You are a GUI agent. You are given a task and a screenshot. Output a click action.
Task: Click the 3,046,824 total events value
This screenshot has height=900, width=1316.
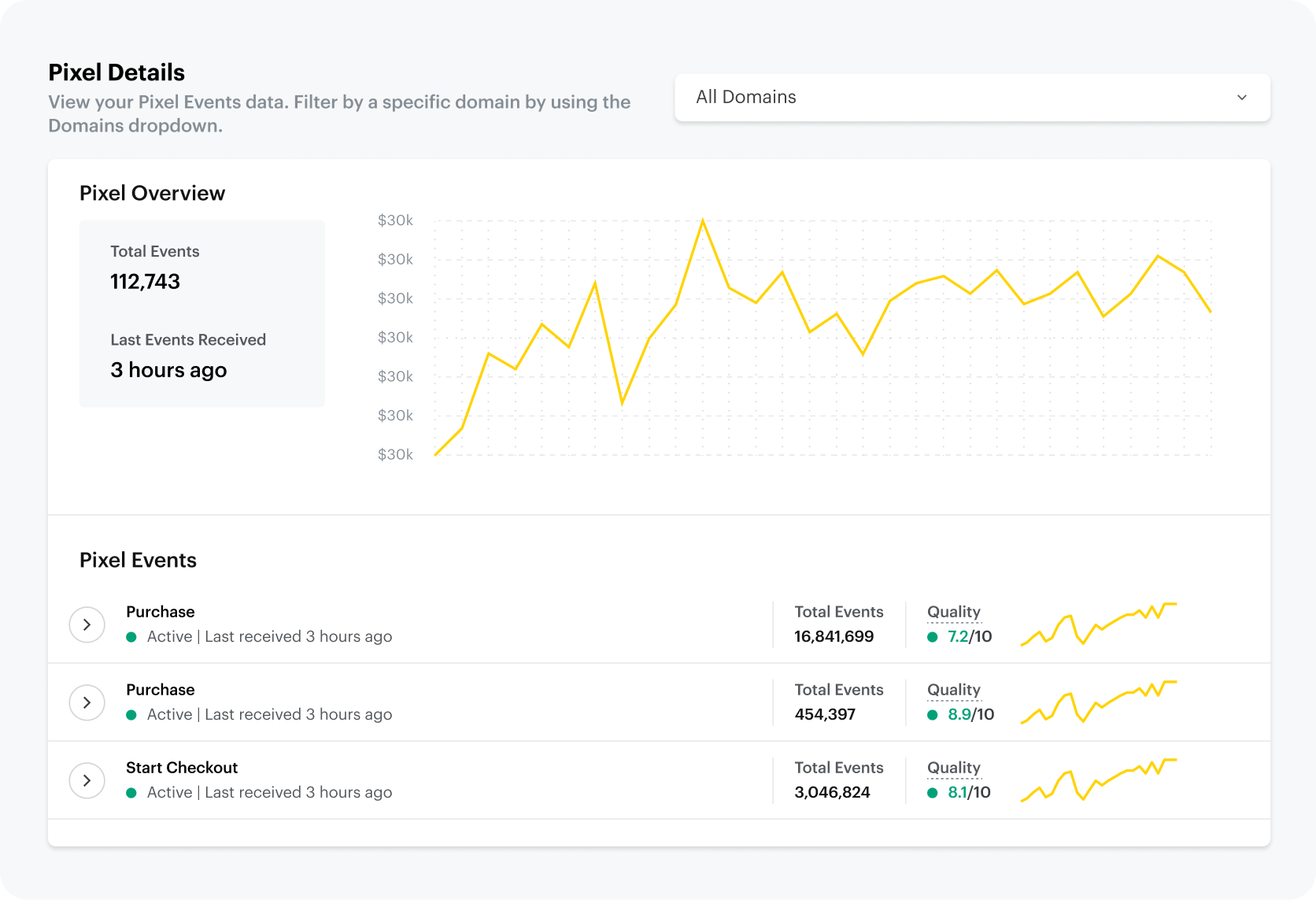(832, 793)
